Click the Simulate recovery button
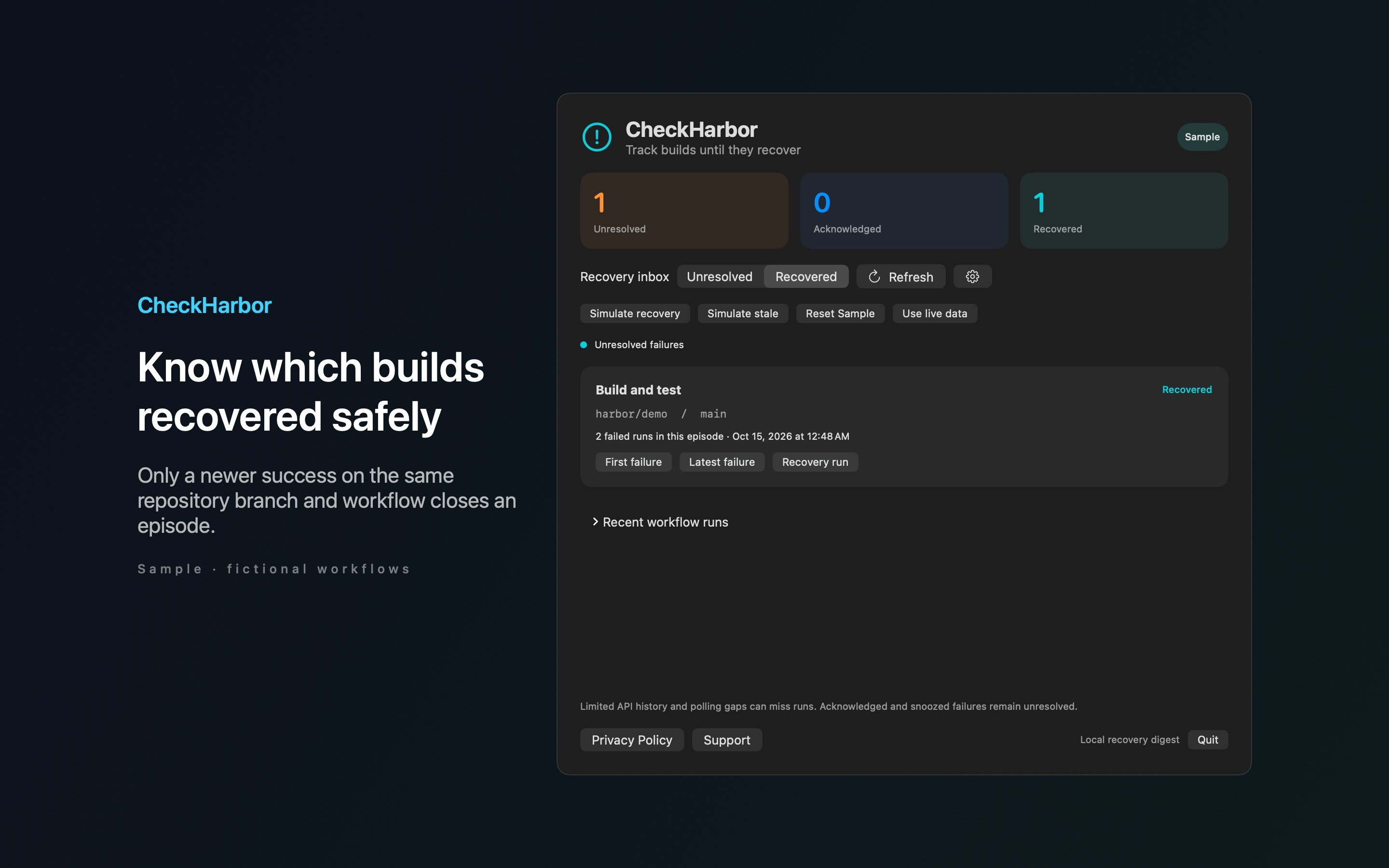This screenshot has height=868, width=1389. [x=635, y=313]
